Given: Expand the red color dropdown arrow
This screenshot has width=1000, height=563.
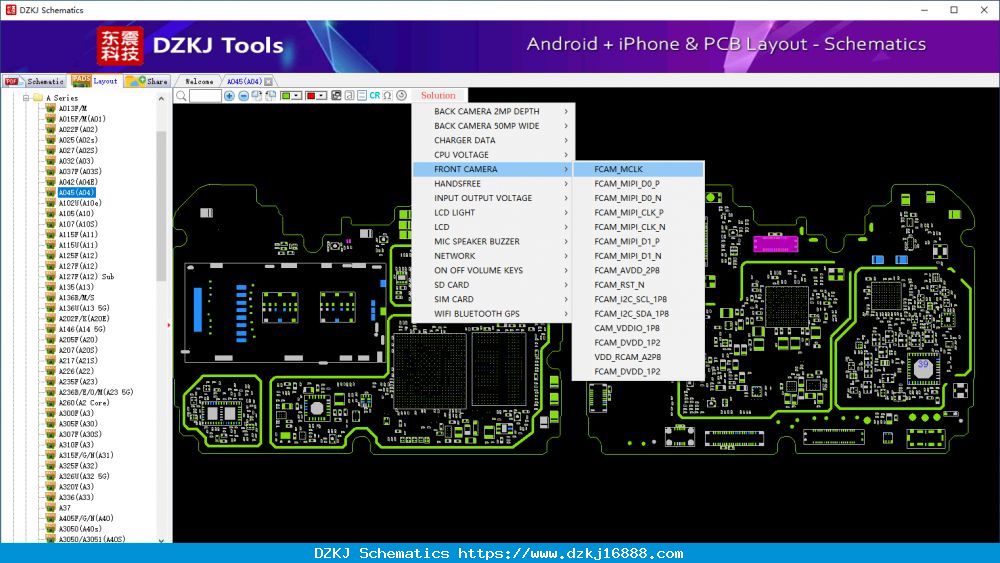Looking at the screenshot, I should (x=321, y=96).
